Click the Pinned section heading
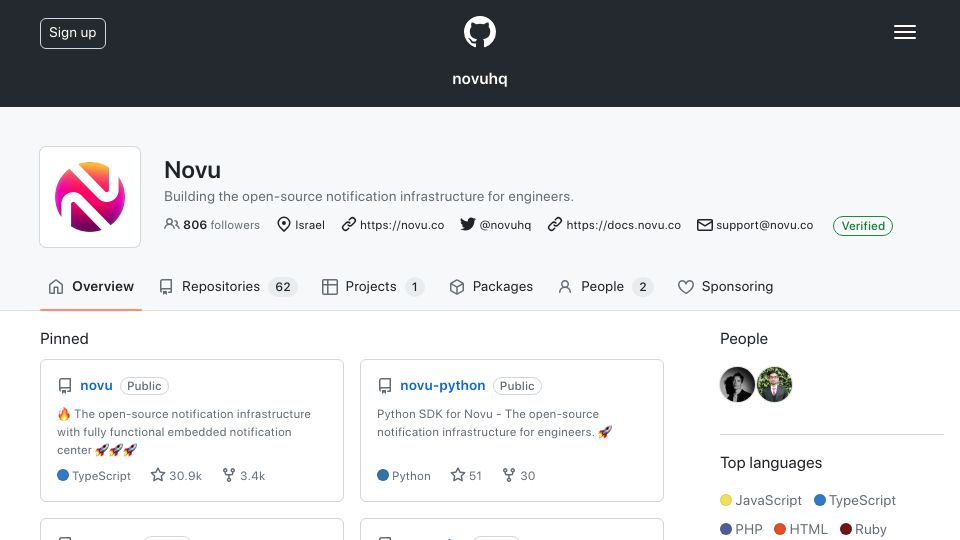960x540 pixels. (64, 339)
